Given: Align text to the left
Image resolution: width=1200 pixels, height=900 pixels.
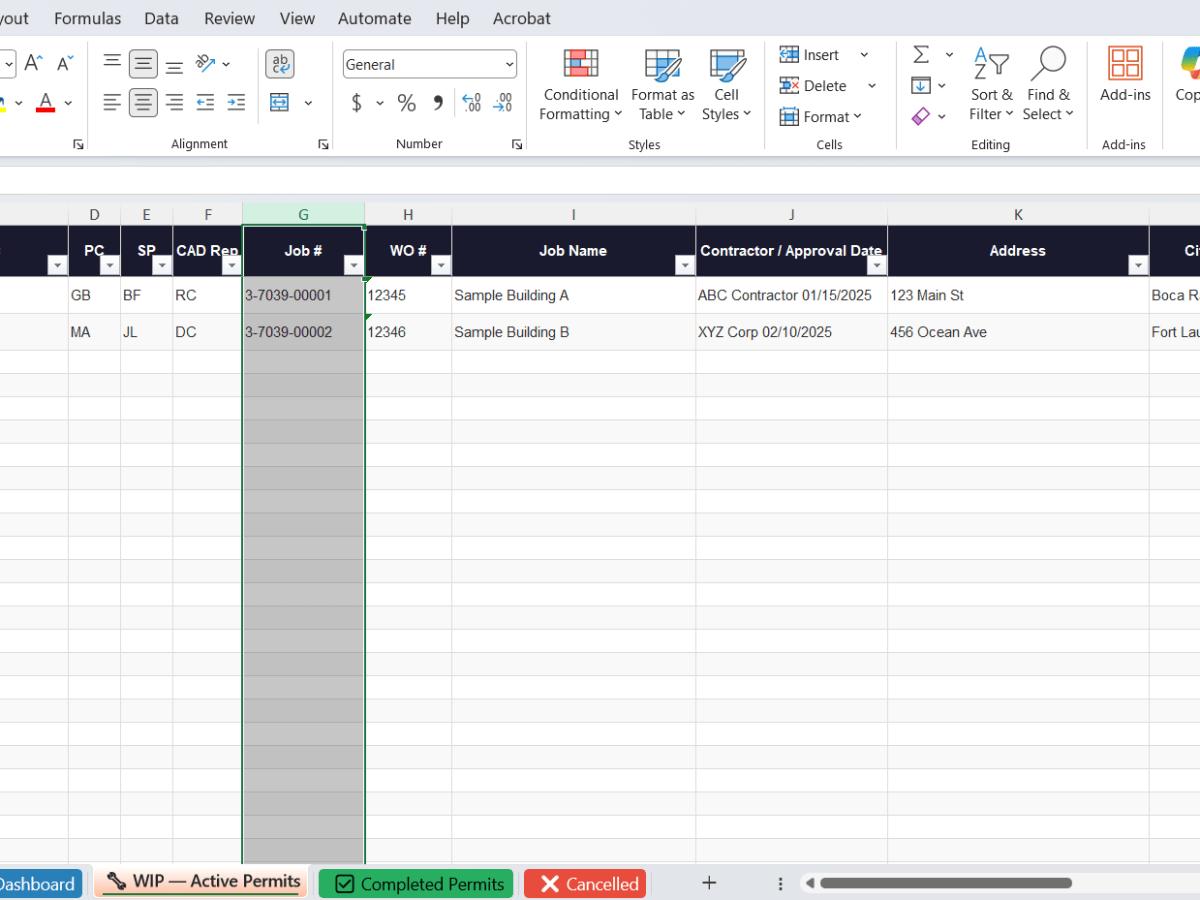Looking at the screenshot, I should point(112,102).
